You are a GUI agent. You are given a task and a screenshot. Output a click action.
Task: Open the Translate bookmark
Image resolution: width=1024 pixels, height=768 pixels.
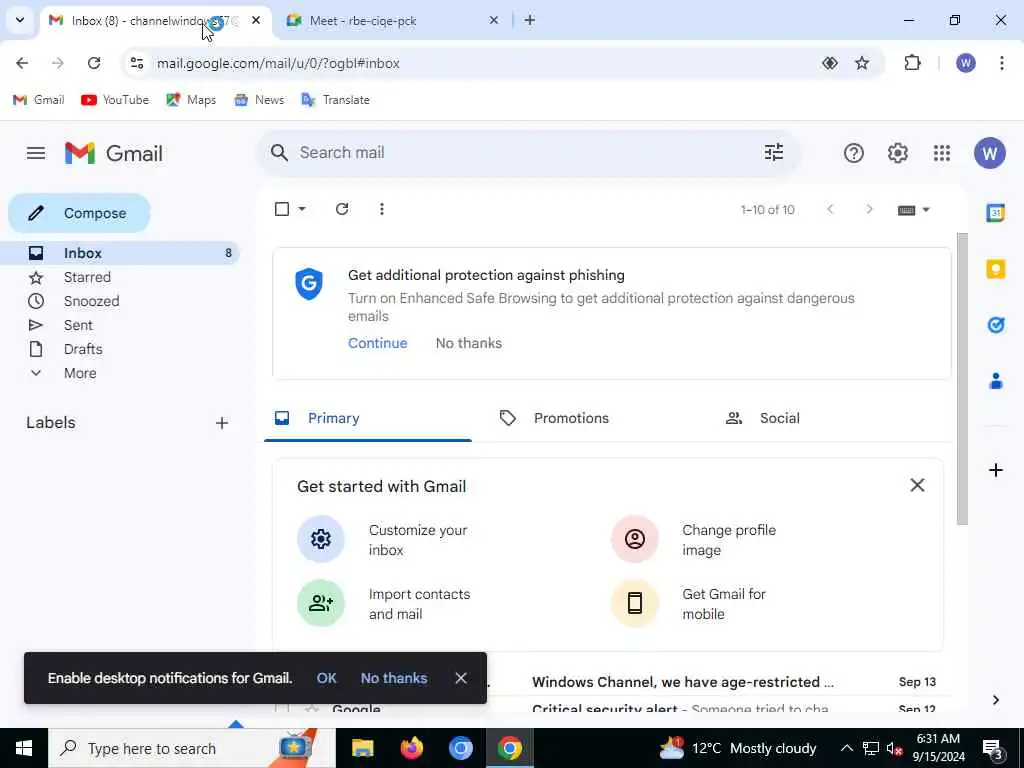click(336, 100)
